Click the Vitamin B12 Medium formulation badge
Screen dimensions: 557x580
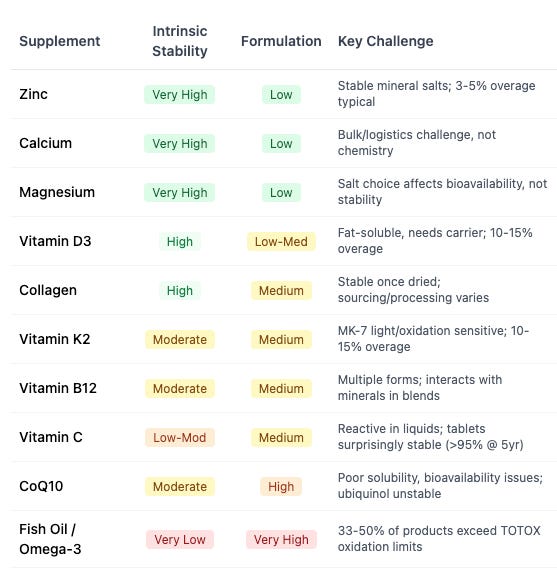281,388
